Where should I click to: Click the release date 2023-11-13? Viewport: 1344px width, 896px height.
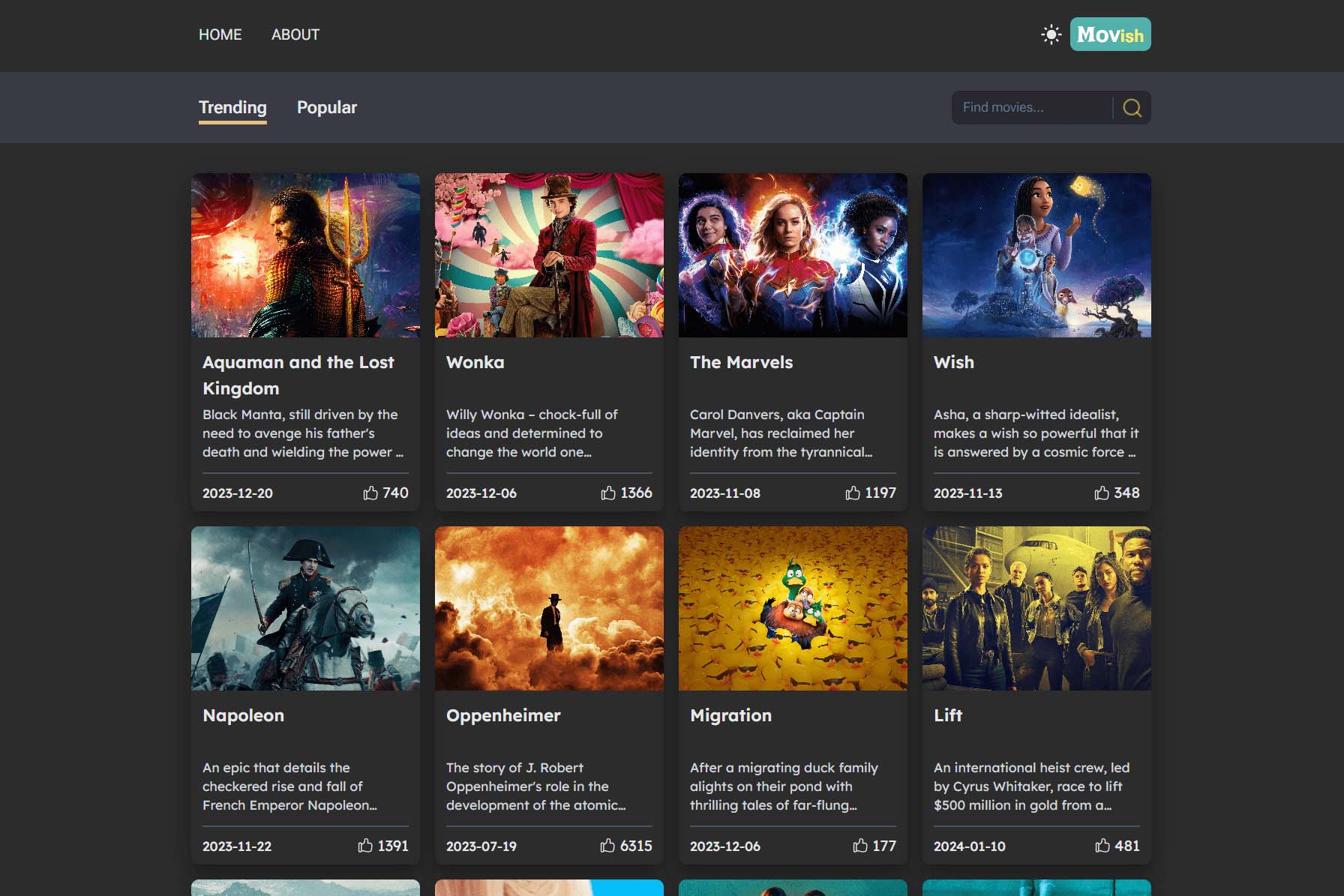click(x=968, y=493)
